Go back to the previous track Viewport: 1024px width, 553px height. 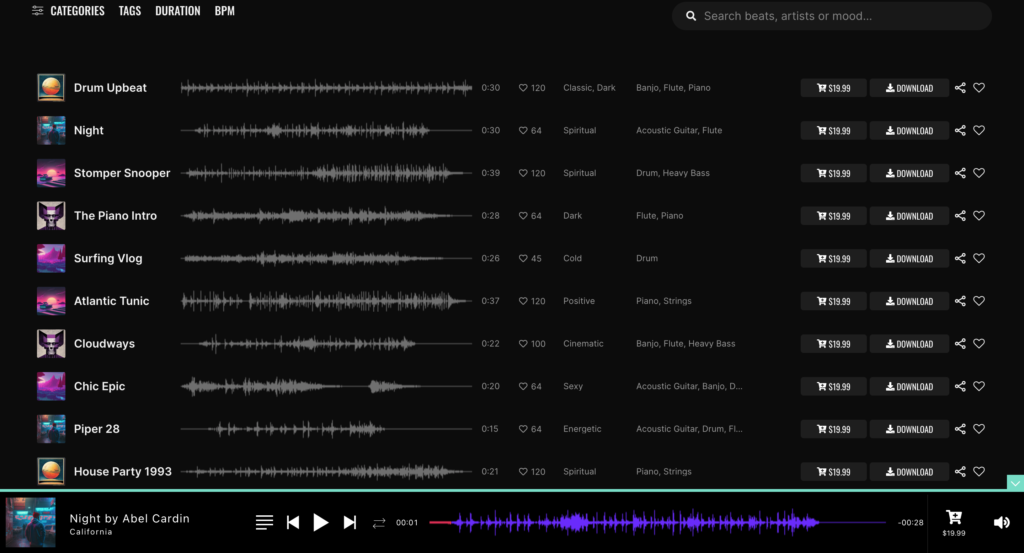[293, 522]
